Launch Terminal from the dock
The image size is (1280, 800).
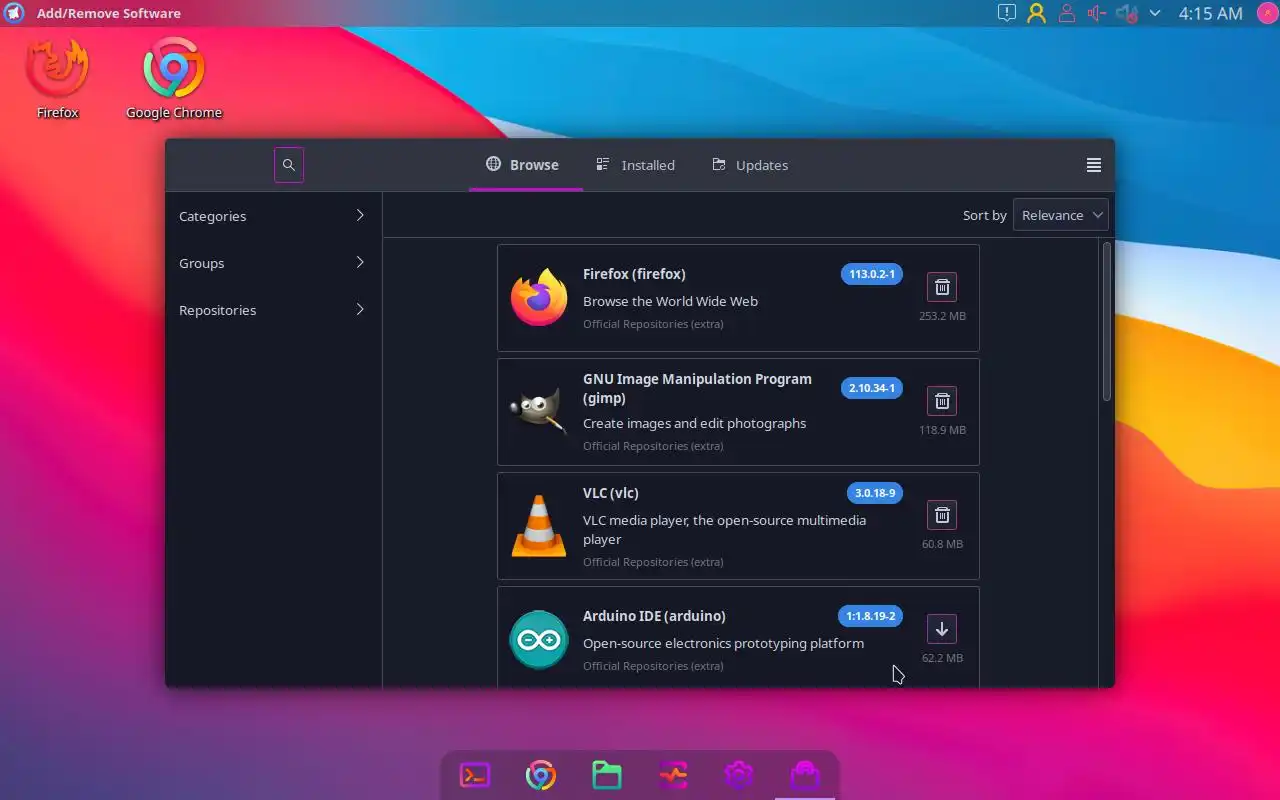pos(475,775)
